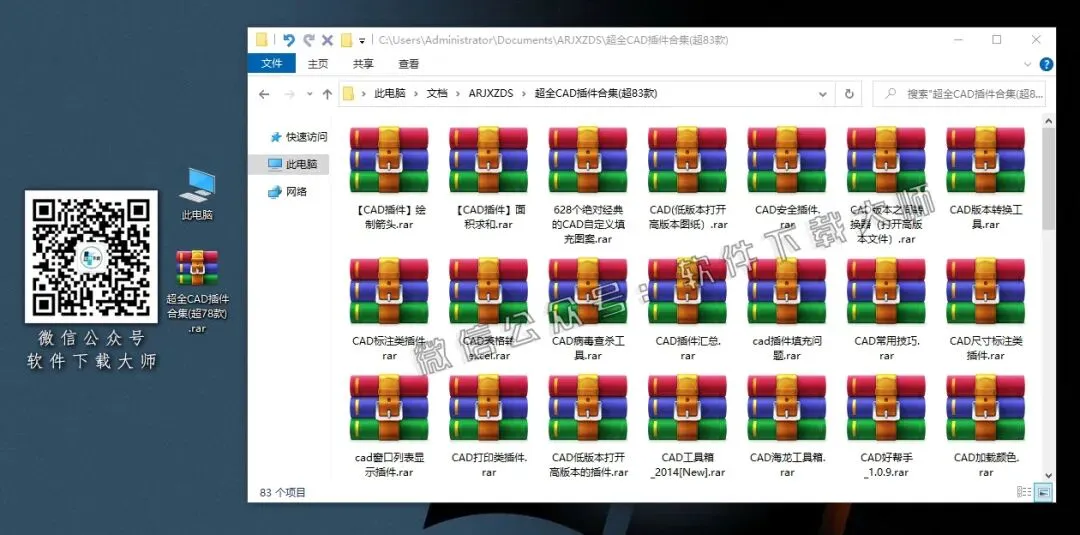Go up one folder level arrow
This screenshot has height=535, width=1080.
(x=327, y=94)
